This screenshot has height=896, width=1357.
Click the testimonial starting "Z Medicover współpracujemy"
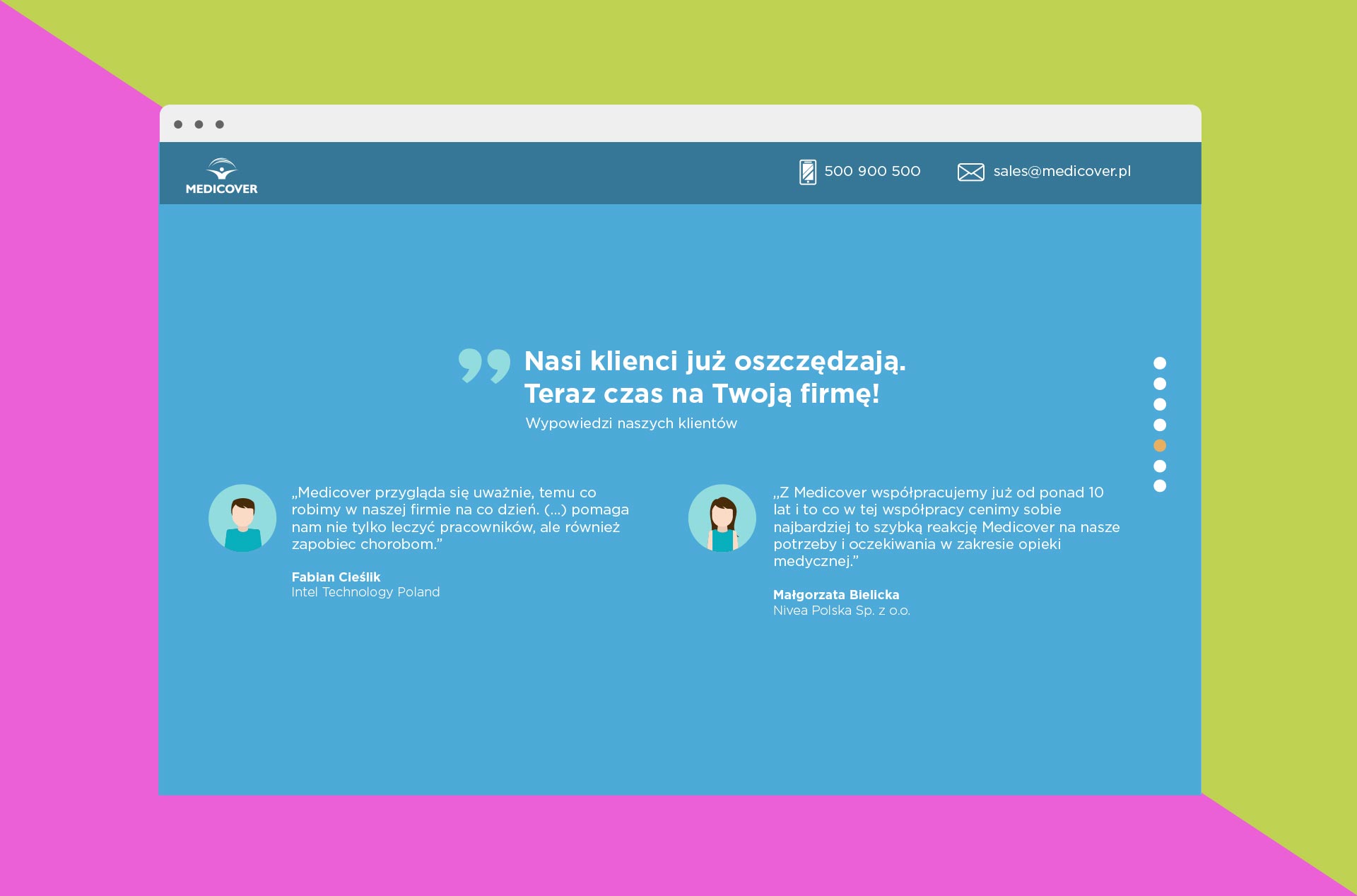coord(946,526)
